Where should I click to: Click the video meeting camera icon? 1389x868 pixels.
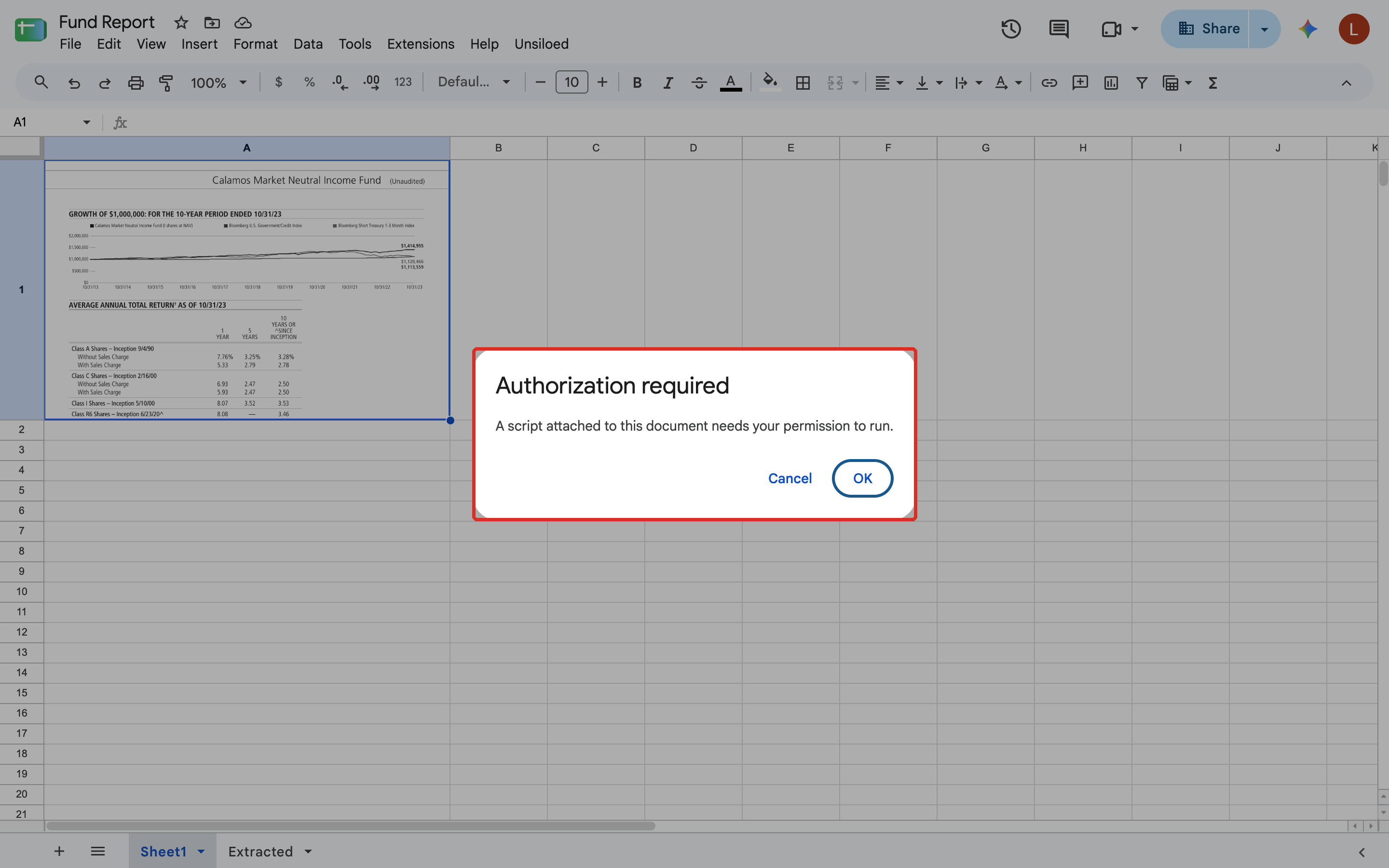coord(1112,29)
